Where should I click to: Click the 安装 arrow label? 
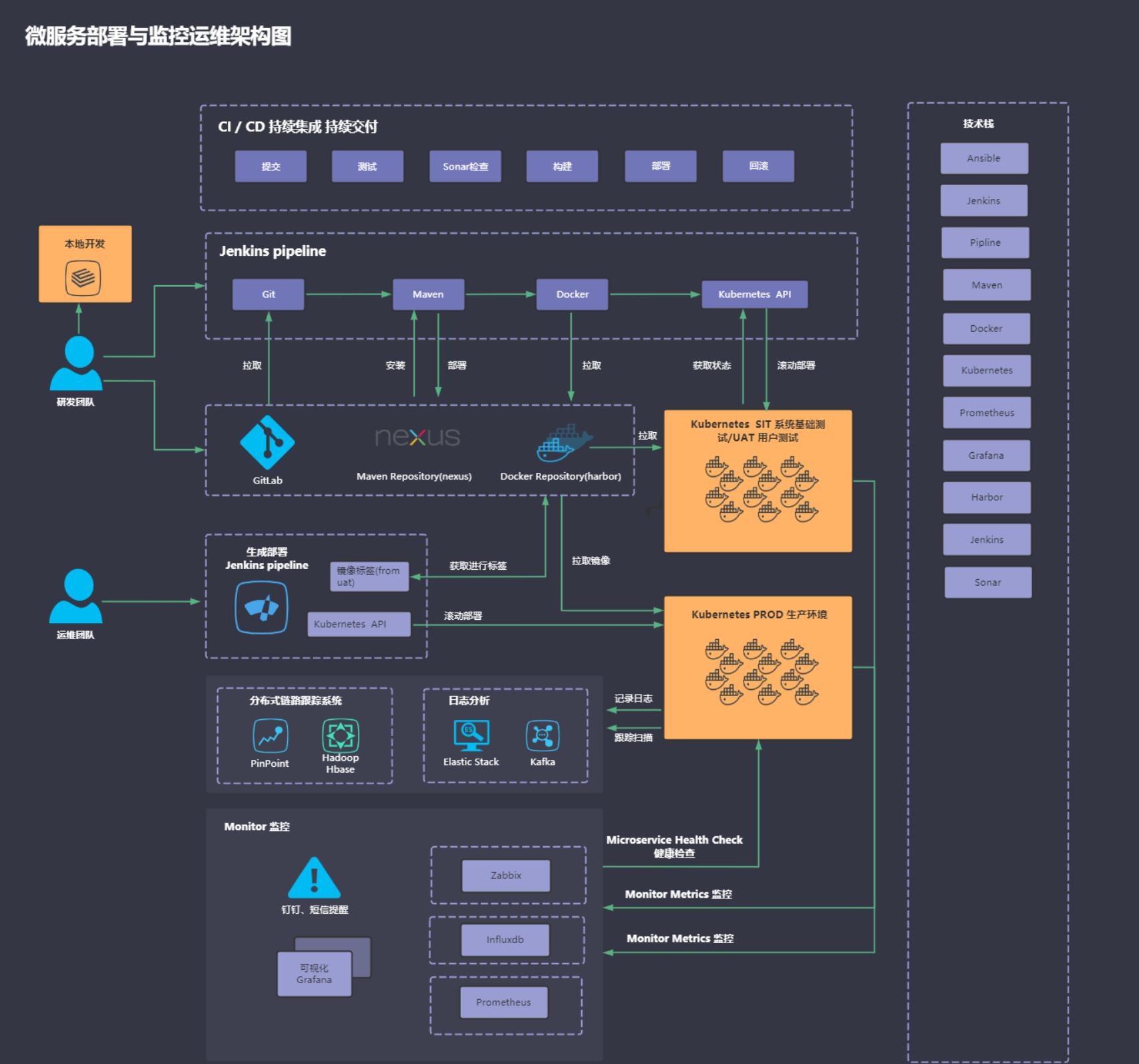395,366
